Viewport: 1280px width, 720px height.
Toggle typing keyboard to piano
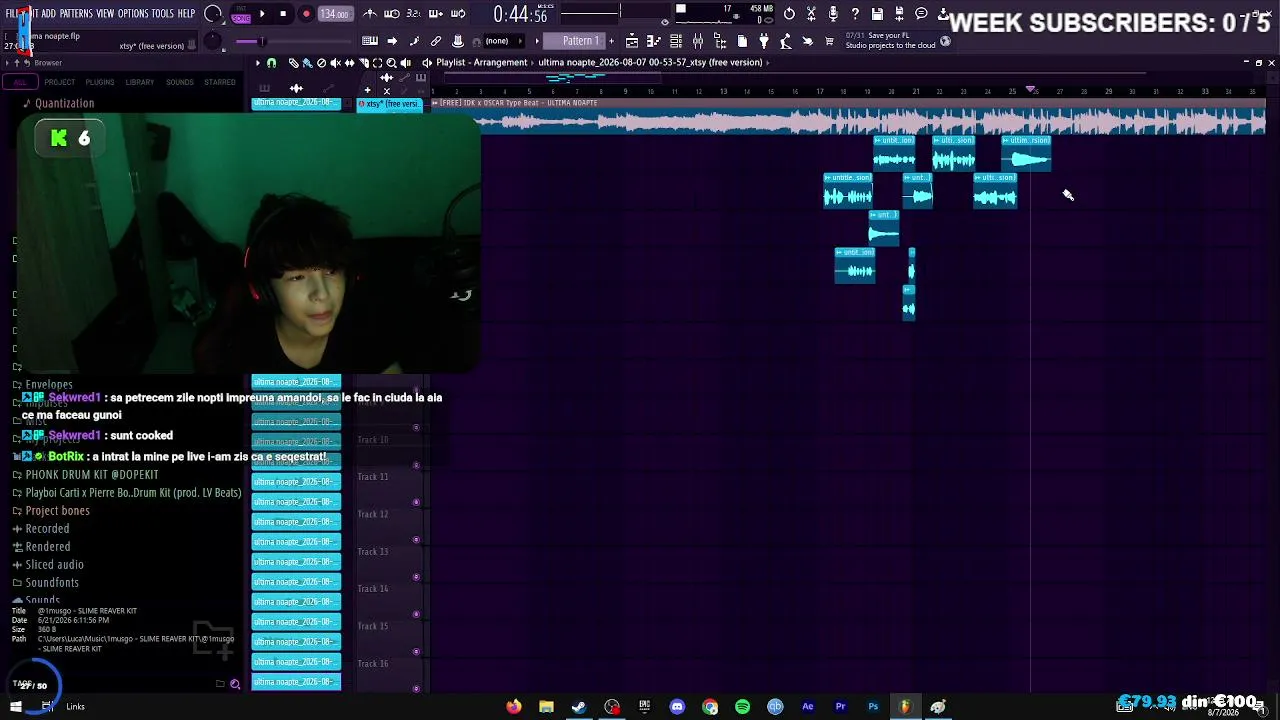(x=370, y=41)
